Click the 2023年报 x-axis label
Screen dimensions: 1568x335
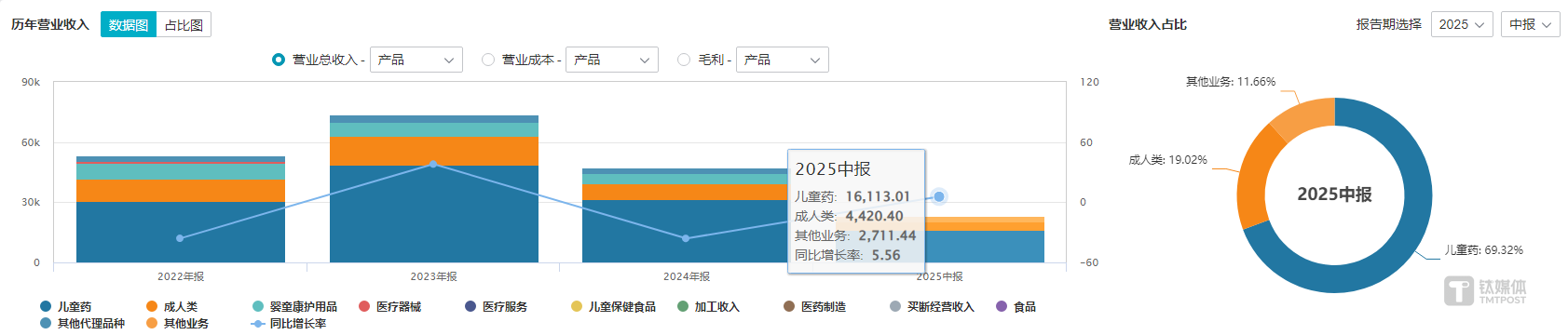pyautogui.click(x=433, y=276)
